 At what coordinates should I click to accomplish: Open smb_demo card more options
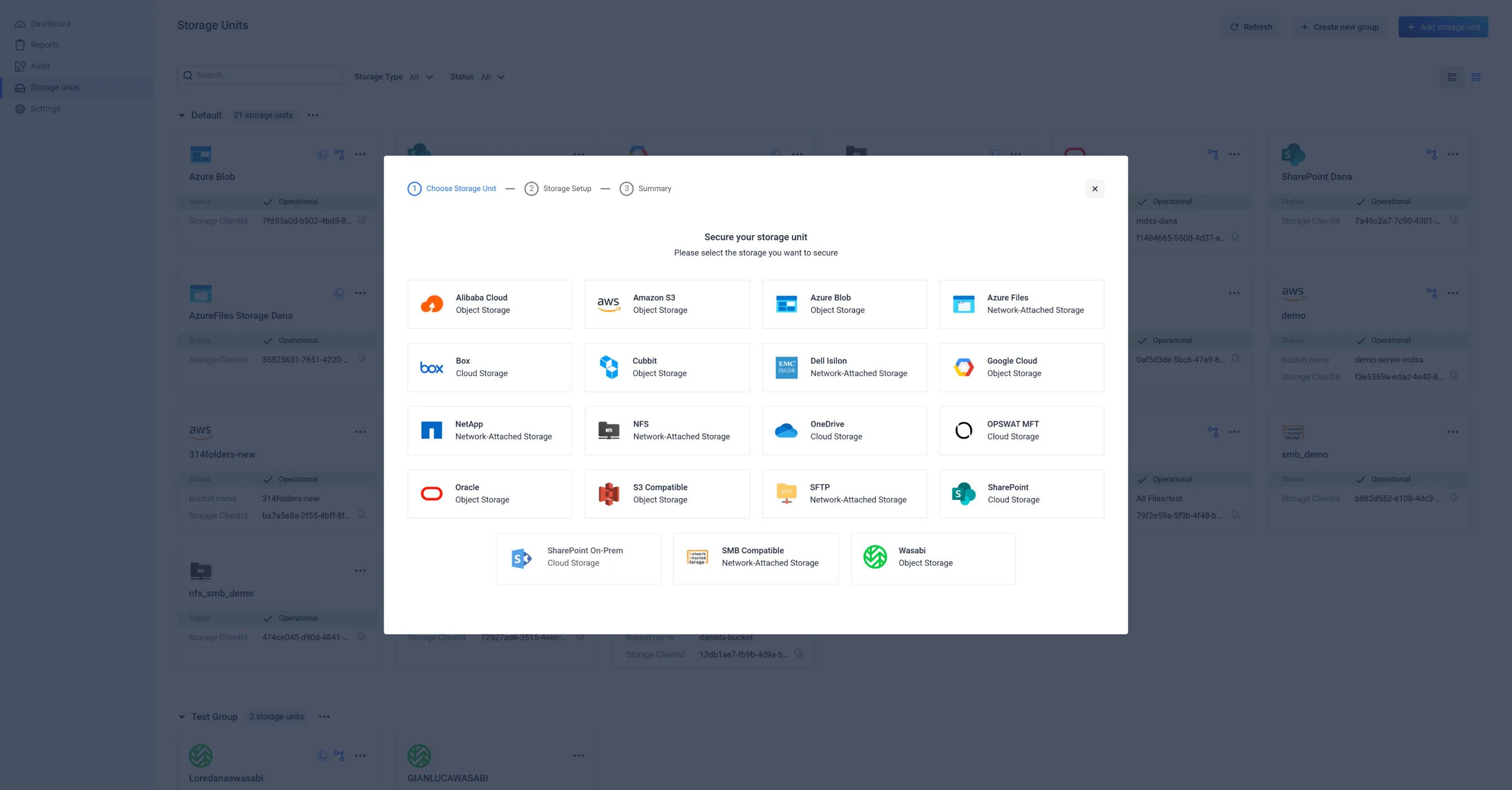[x=1453, y=432]
